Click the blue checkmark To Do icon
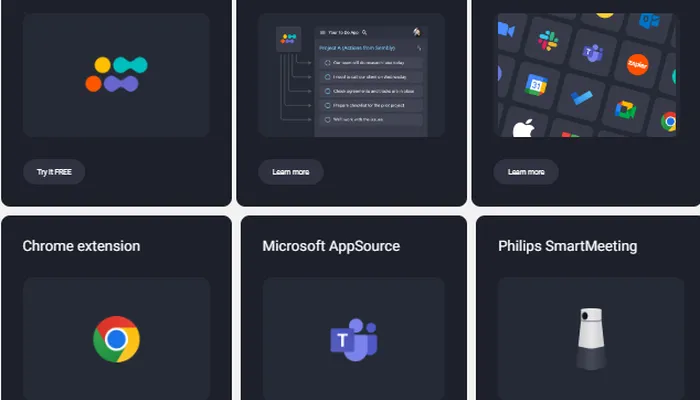This screenshot has height=400, width=700. [x=580, y=98]
